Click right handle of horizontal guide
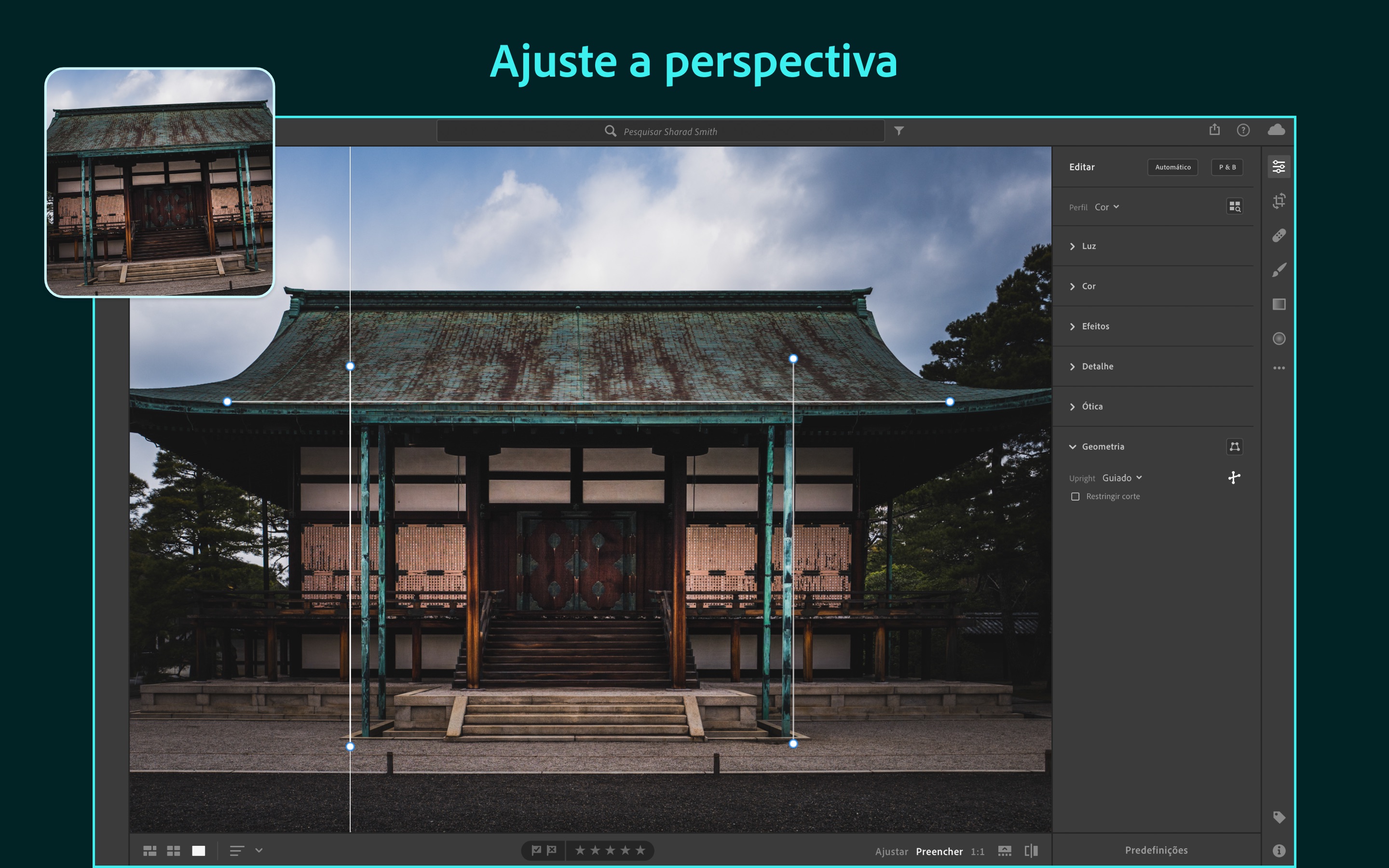 click(x=950, y=402)
